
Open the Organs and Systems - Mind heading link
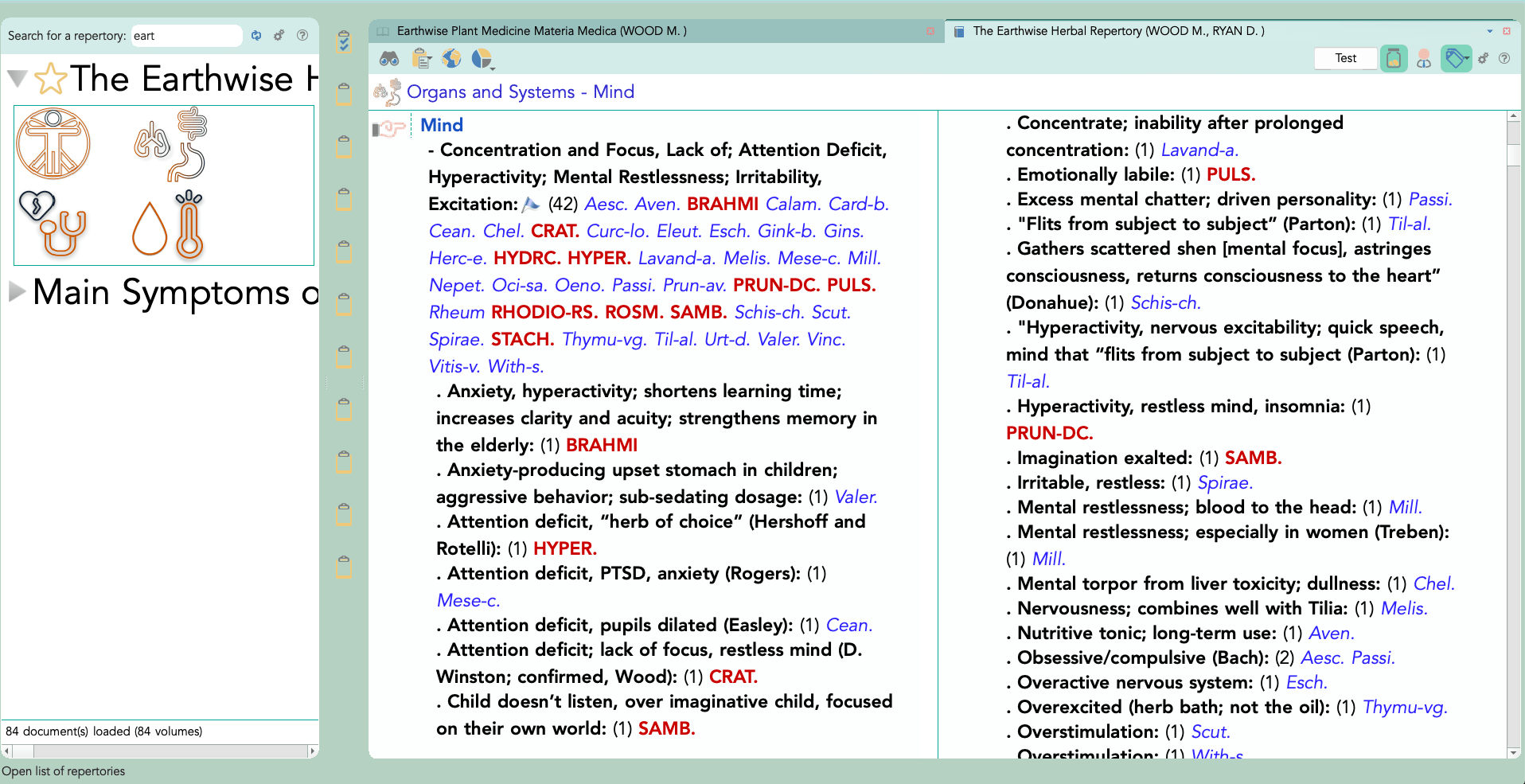[x=521, y=92]
